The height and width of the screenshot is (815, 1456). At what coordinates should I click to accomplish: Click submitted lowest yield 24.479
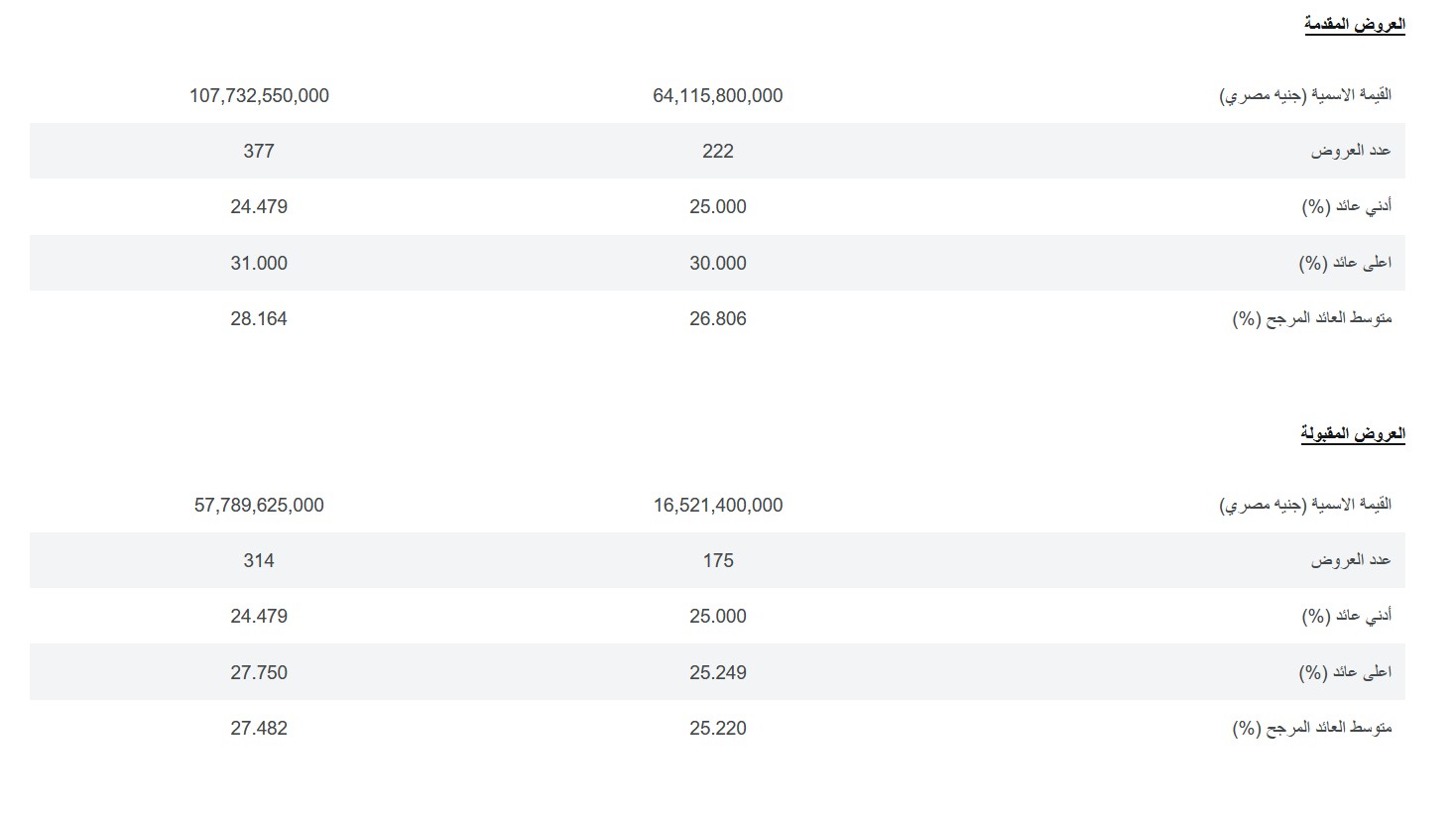[259, 207]
